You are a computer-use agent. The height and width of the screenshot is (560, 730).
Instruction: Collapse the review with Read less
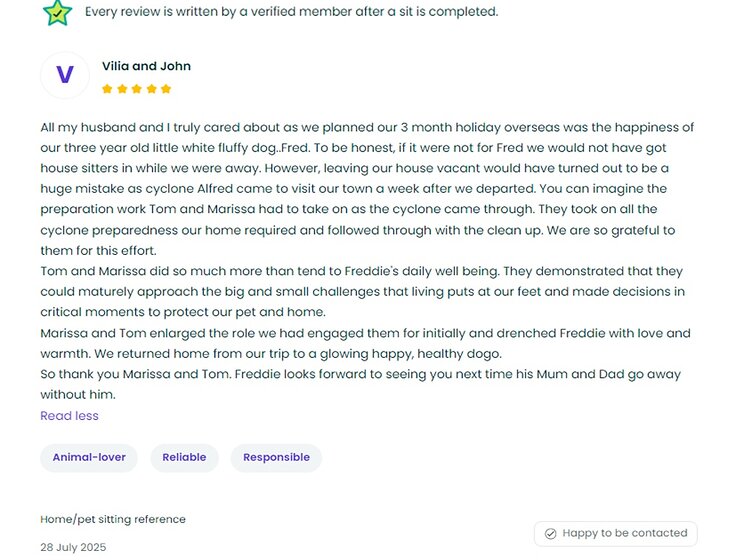pyautogui.click(x=69, y=416)
